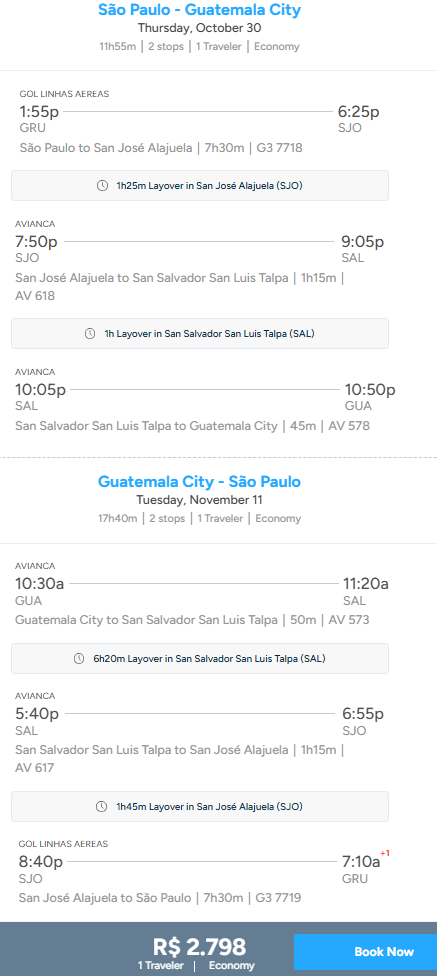
Task: Click the +1 day arrival indicator
Action: pyautogui.click(x=385, y=853)
